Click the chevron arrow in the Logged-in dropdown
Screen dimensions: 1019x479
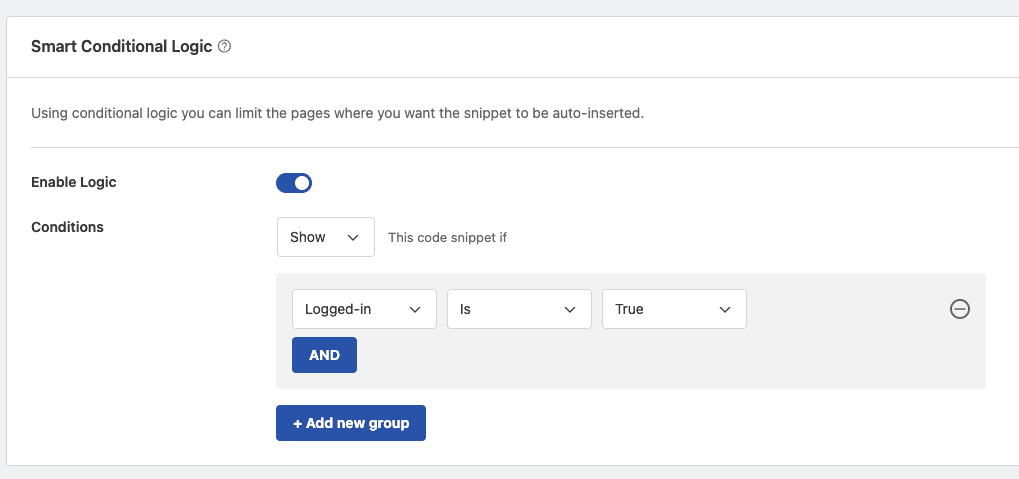click(415, 309)
